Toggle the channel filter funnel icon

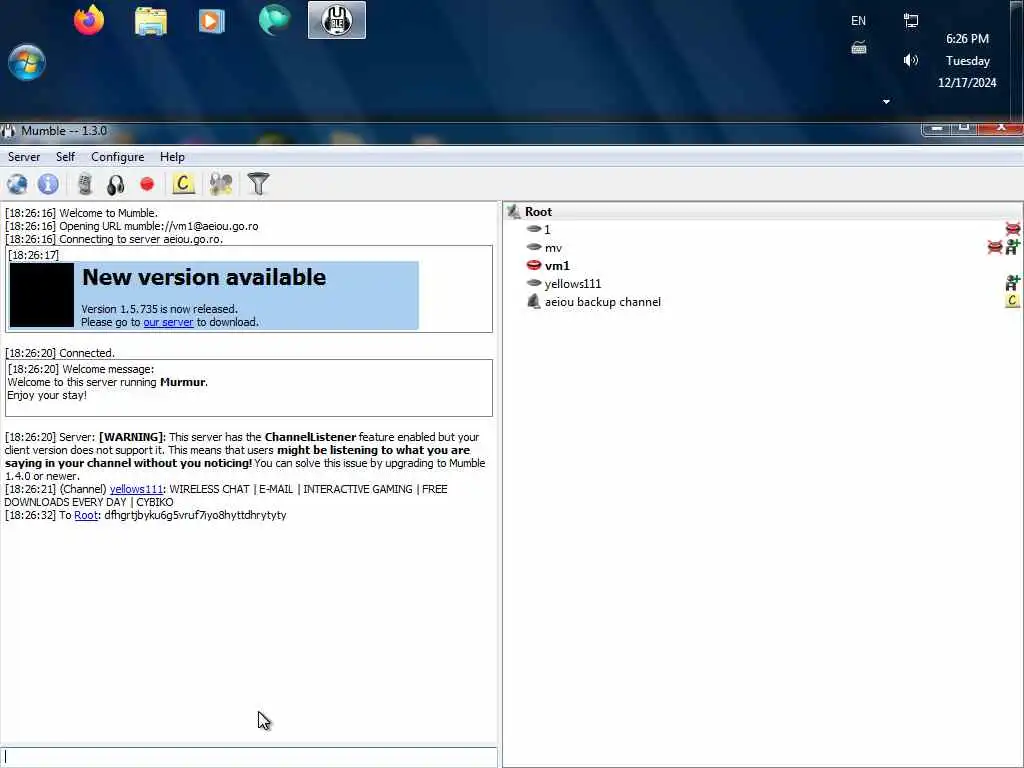258,184
